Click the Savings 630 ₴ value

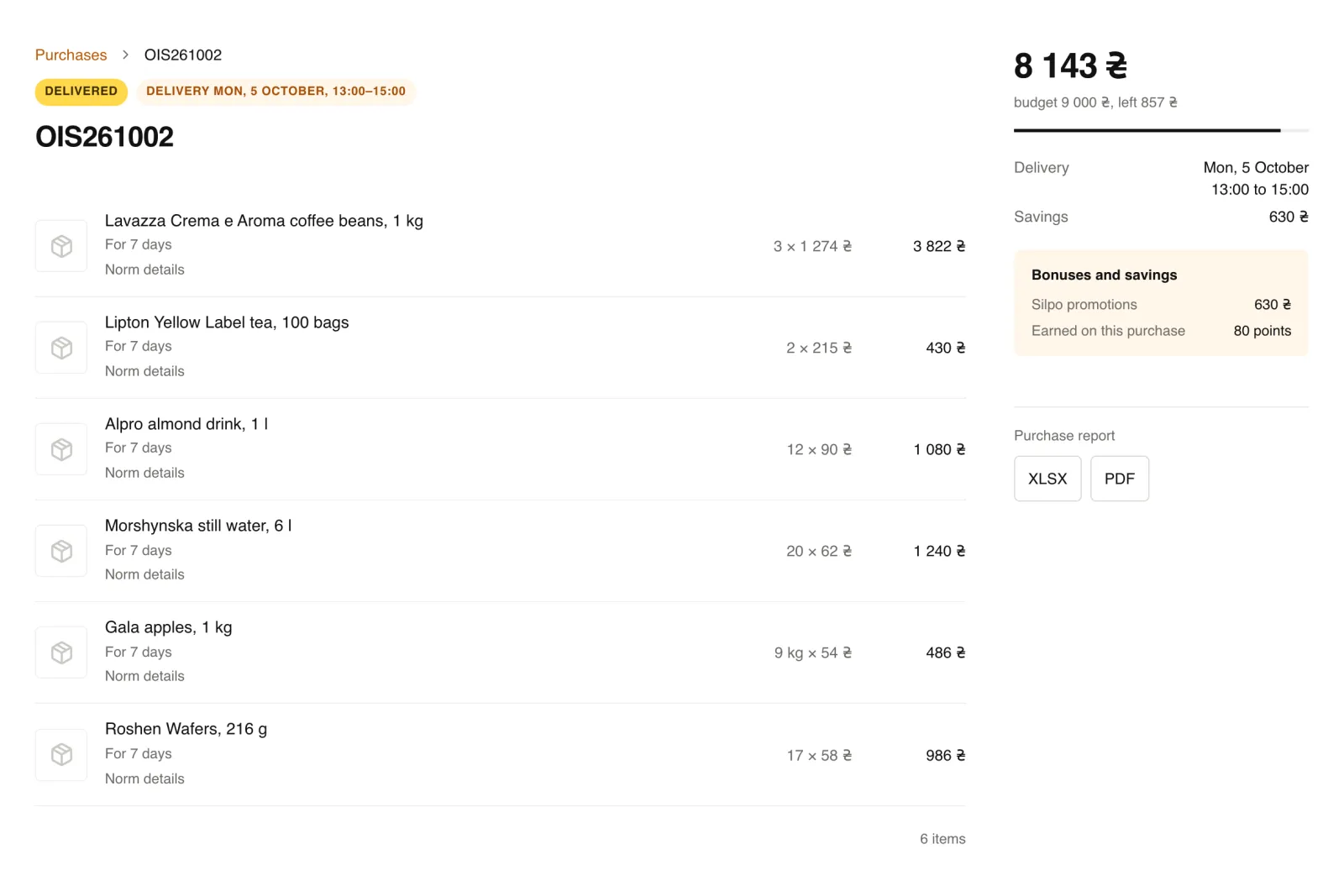[1289, 217]
